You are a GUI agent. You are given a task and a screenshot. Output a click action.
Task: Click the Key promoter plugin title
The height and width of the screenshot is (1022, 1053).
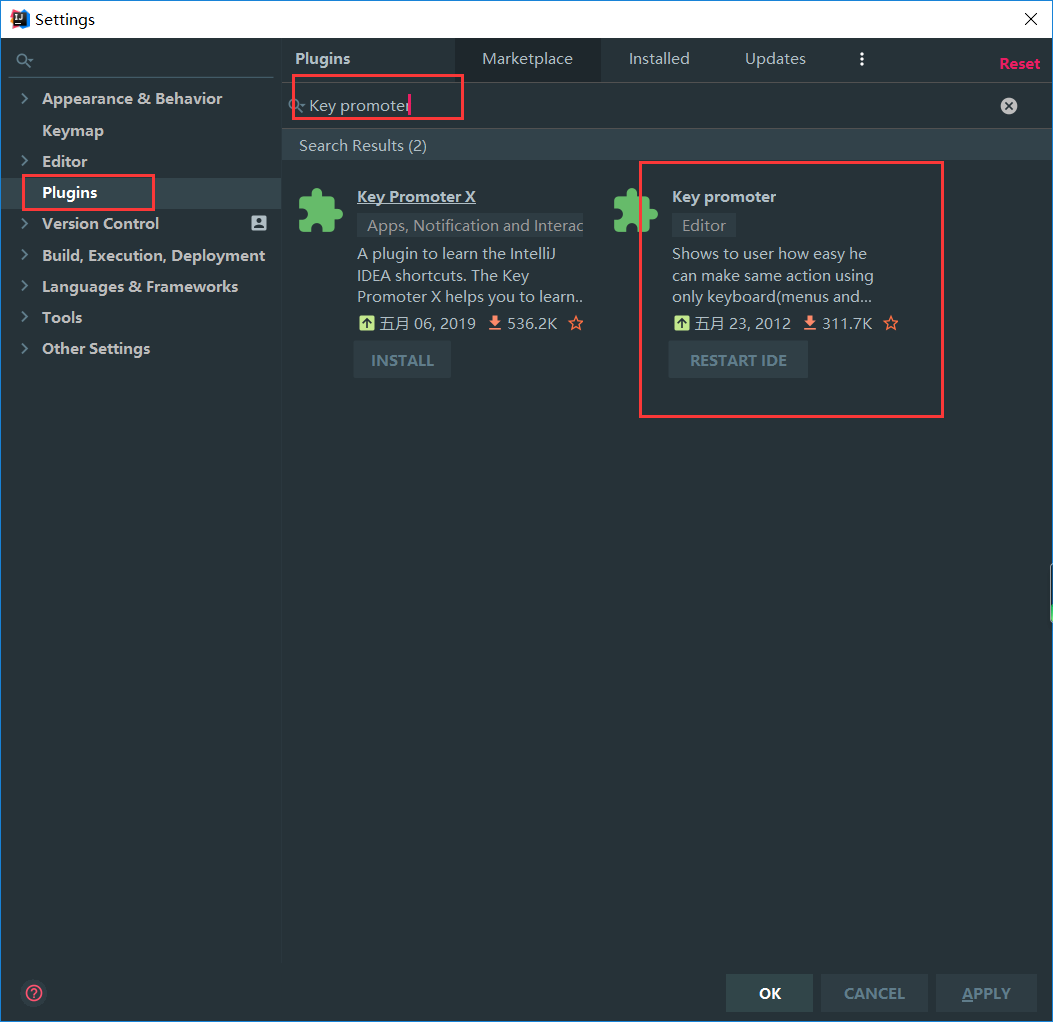pos(724,197)
